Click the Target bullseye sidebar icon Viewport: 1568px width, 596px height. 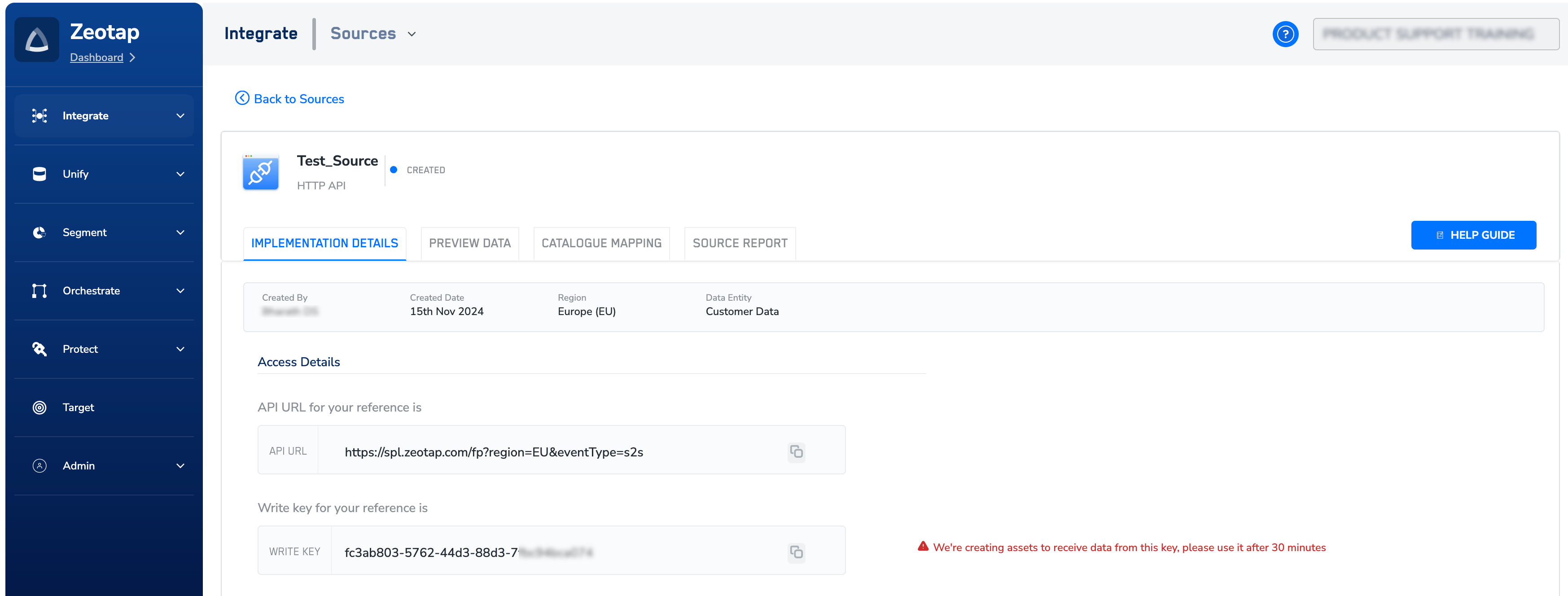(x=39, y=407)
